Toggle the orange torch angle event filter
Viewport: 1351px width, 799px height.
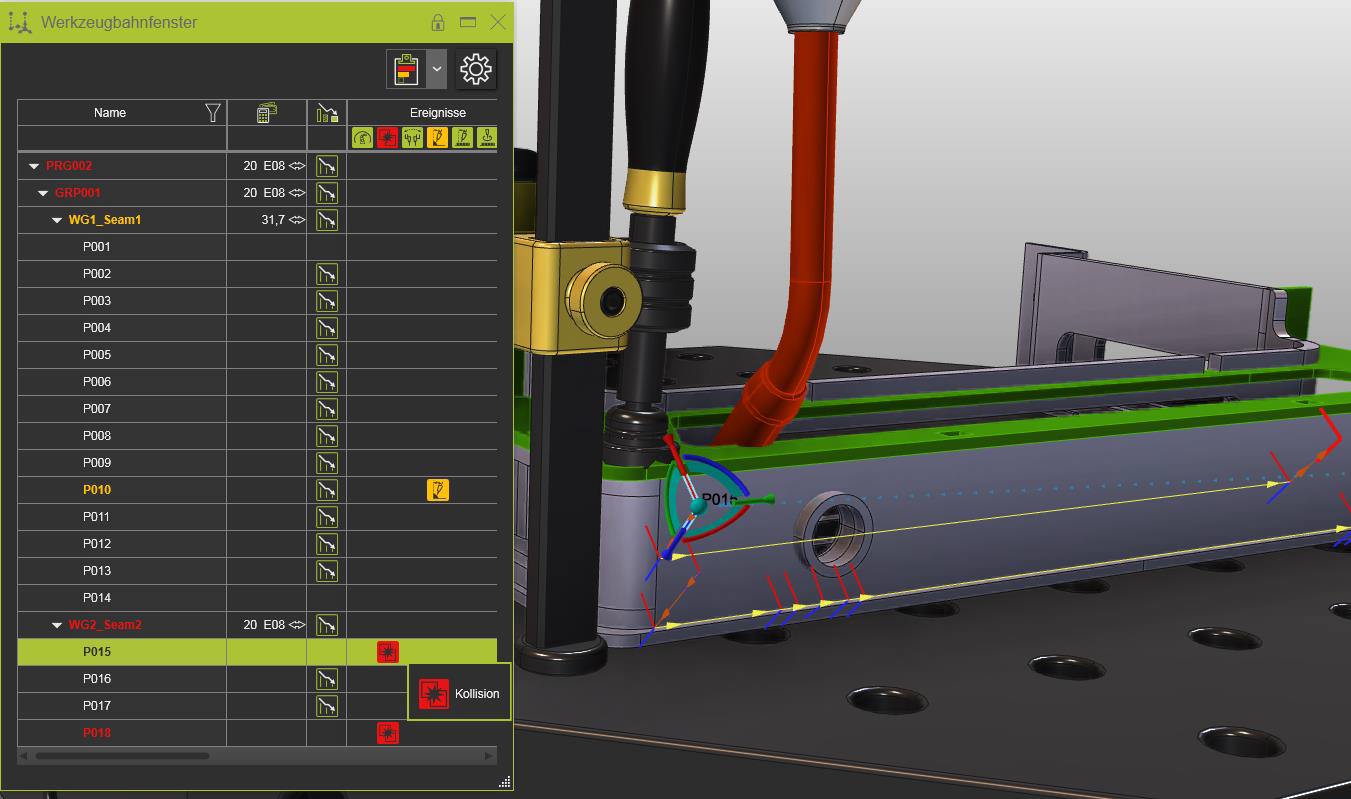437,138
